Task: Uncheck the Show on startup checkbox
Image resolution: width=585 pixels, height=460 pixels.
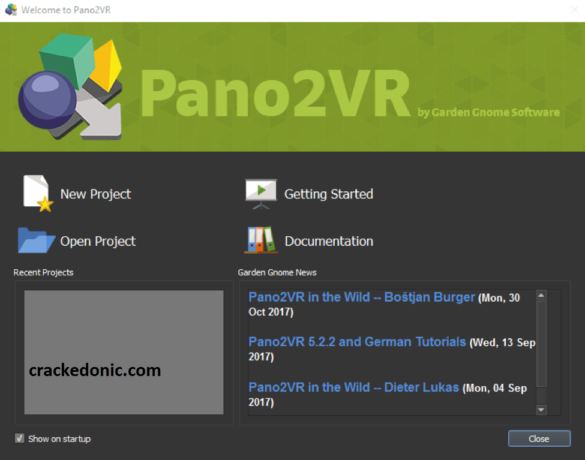Action: click(x=19, y=438)
